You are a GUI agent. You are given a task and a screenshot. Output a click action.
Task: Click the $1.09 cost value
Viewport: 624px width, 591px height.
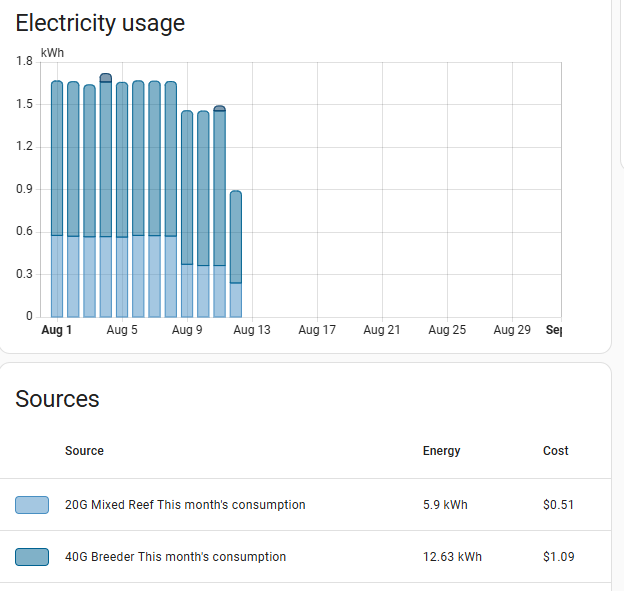tap(558, 556)
